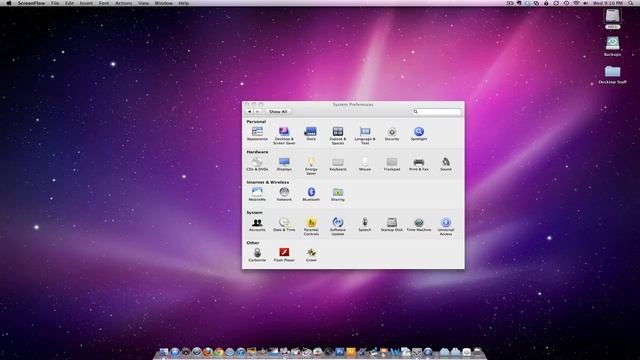Open Exposé & Spaces preferences
The height and width of the screenshot is (360, 640).
tap(338, 136)
